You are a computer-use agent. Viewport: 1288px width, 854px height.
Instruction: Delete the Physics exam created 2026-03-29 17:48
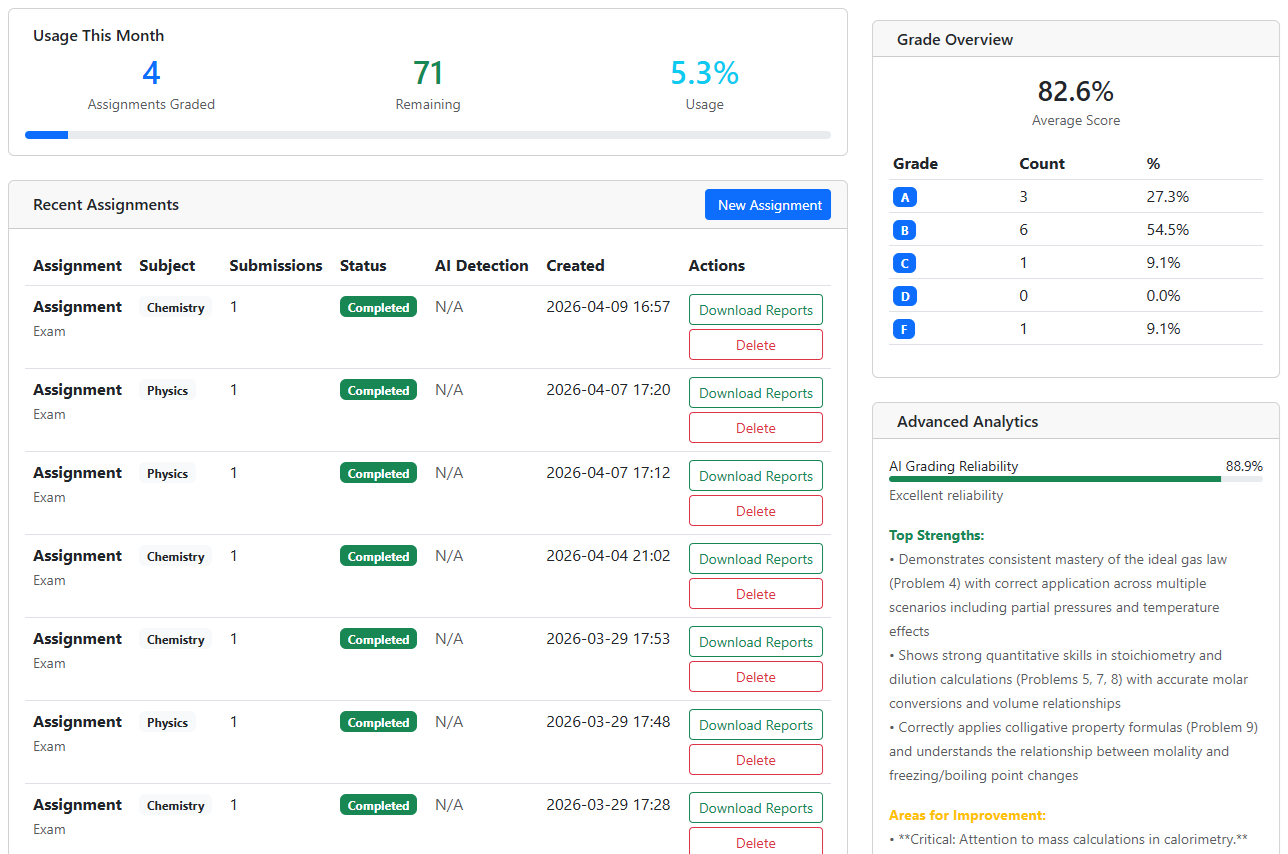point(755,759)
